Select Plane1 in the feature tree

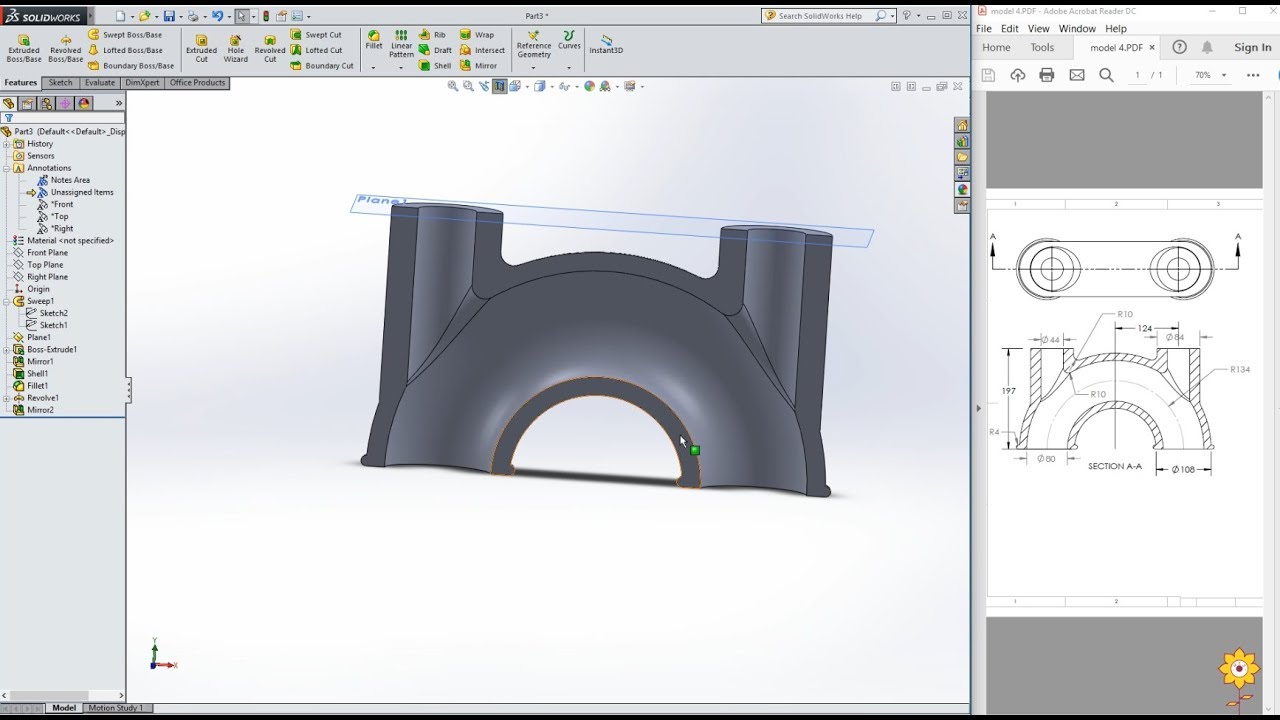32,337
